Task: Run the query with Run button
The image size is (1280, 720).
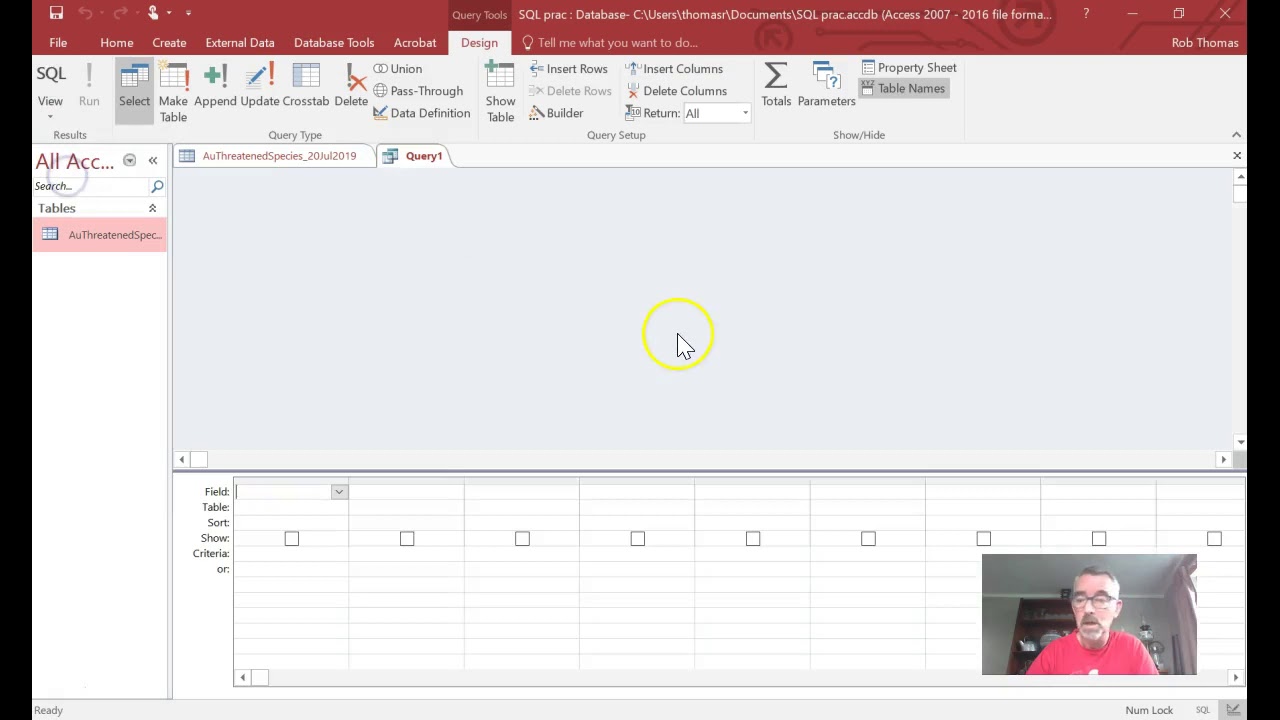Action: pyautogui.click(x=89, y=87)
